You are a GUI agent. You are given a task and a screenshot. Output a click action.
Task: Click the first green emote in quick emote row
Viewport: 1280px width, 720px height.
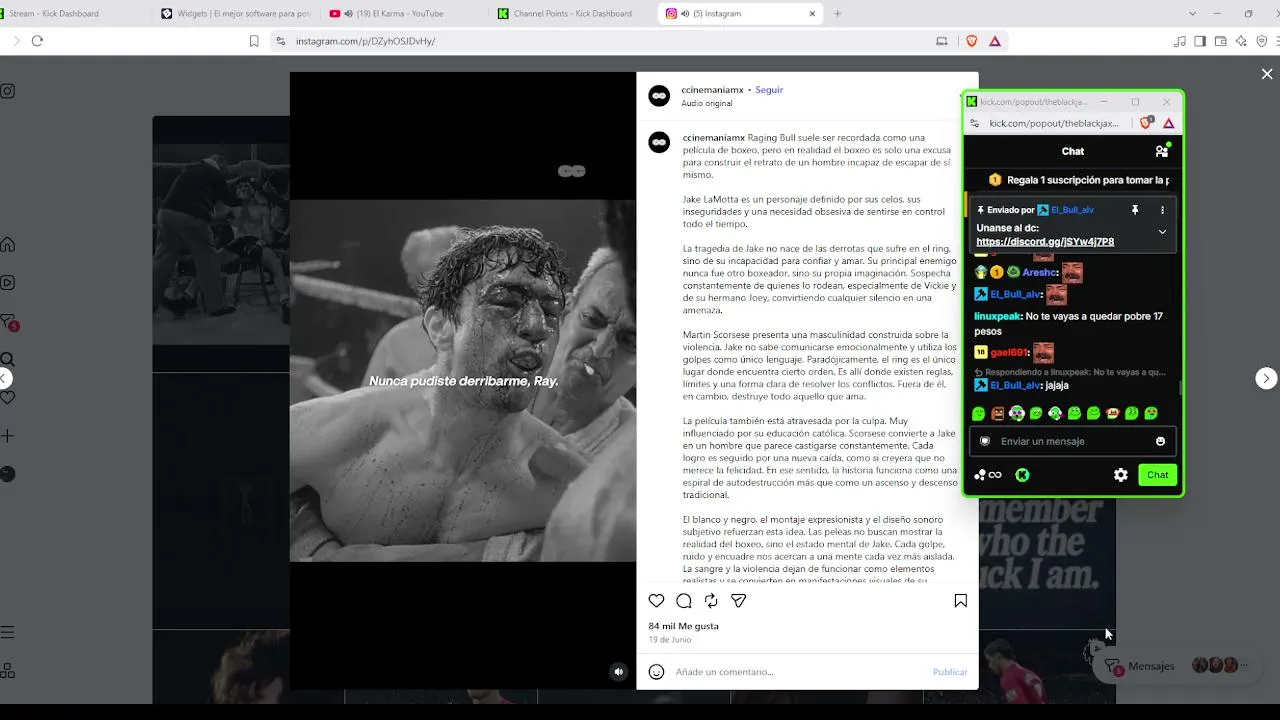[x=979, y=413]
